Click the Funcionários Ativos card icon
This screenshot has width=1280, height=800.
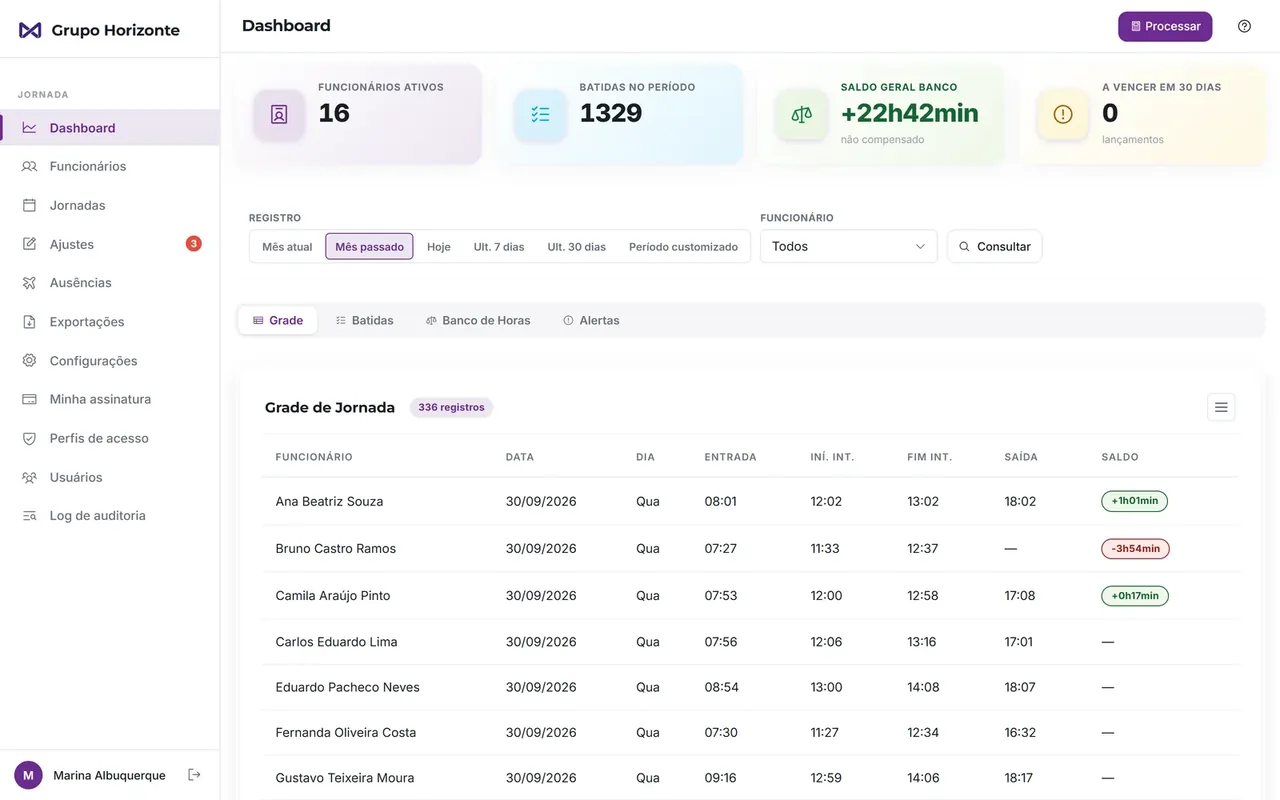pyautogui.click(x=279, y=114)
